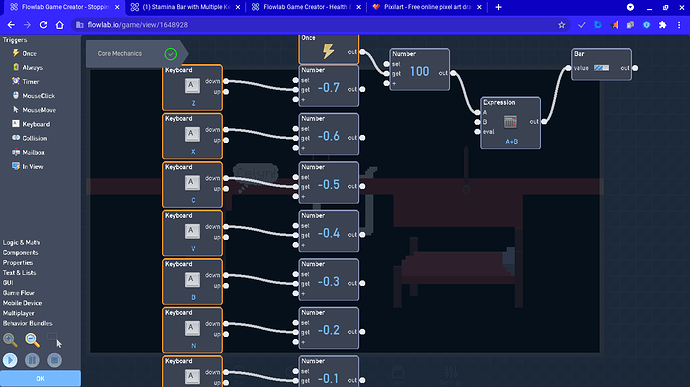Switch to Stamina Bar with Multiple Keys tab
The width and height of the screenshot is (690, 387).
[187, 7]
